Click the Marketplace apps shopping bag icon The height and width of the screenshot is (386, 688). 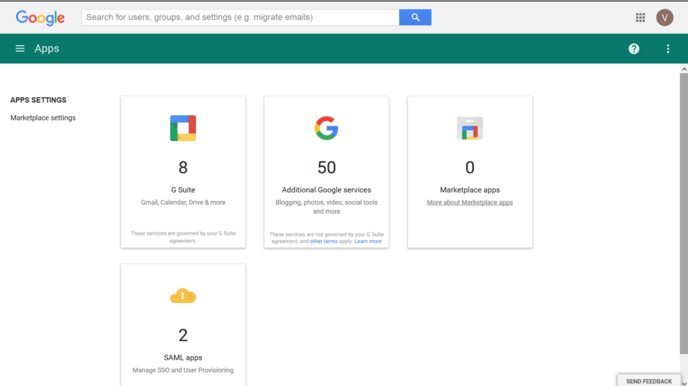click(x=469, y=128)
